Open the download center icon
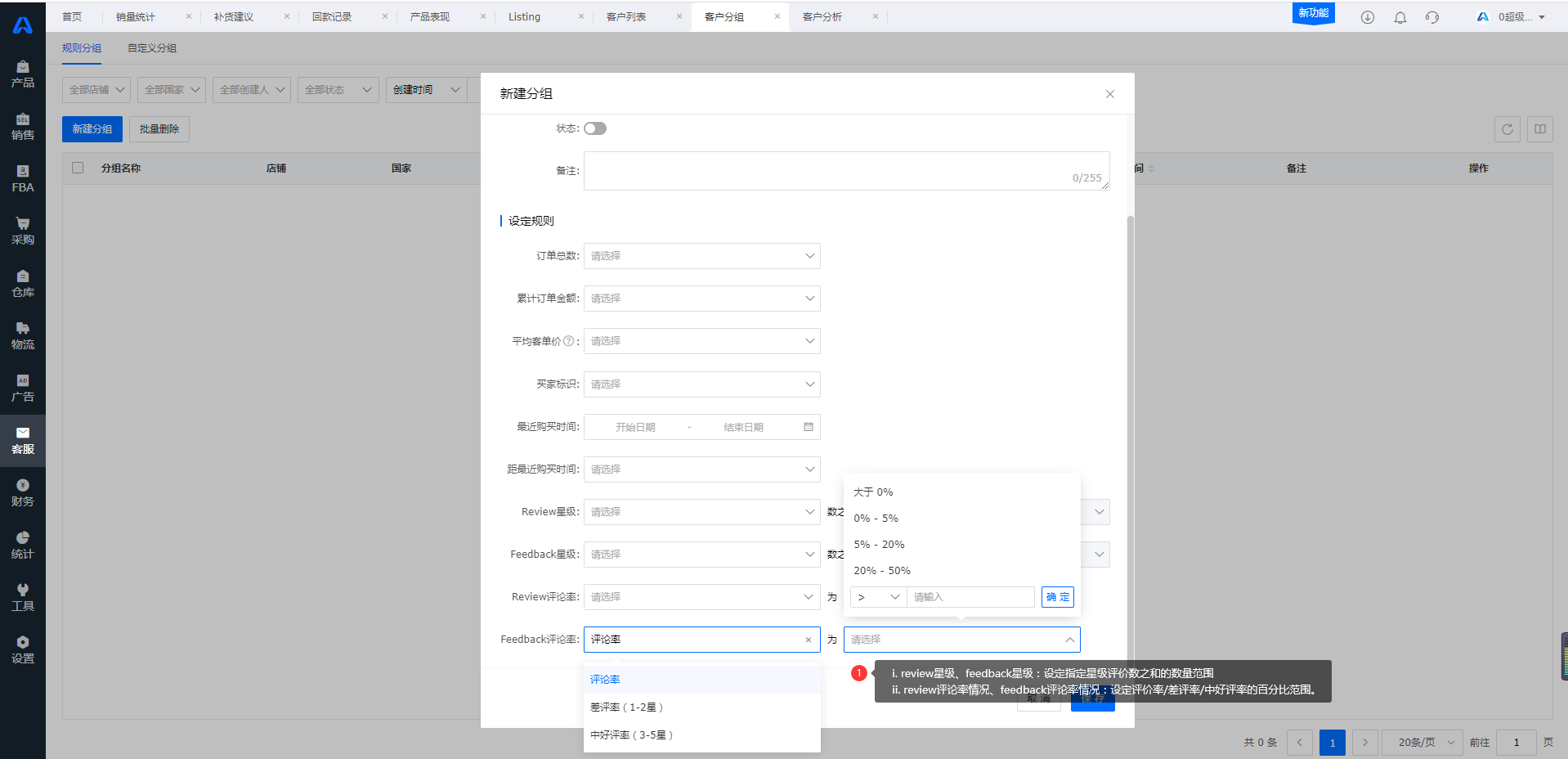1568x759 pixels. [1368, 17]
